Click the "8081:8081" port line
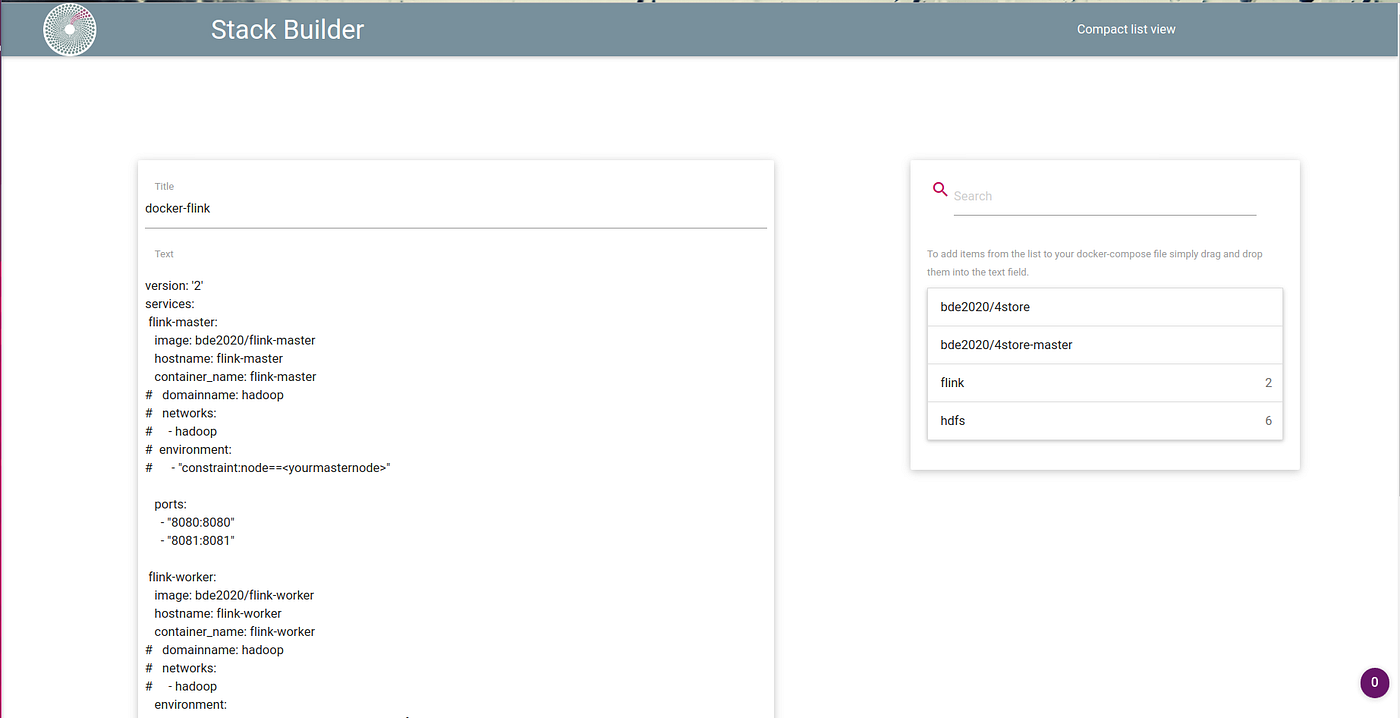Viewport: 1400px width, 718px height. pos(197,540)
